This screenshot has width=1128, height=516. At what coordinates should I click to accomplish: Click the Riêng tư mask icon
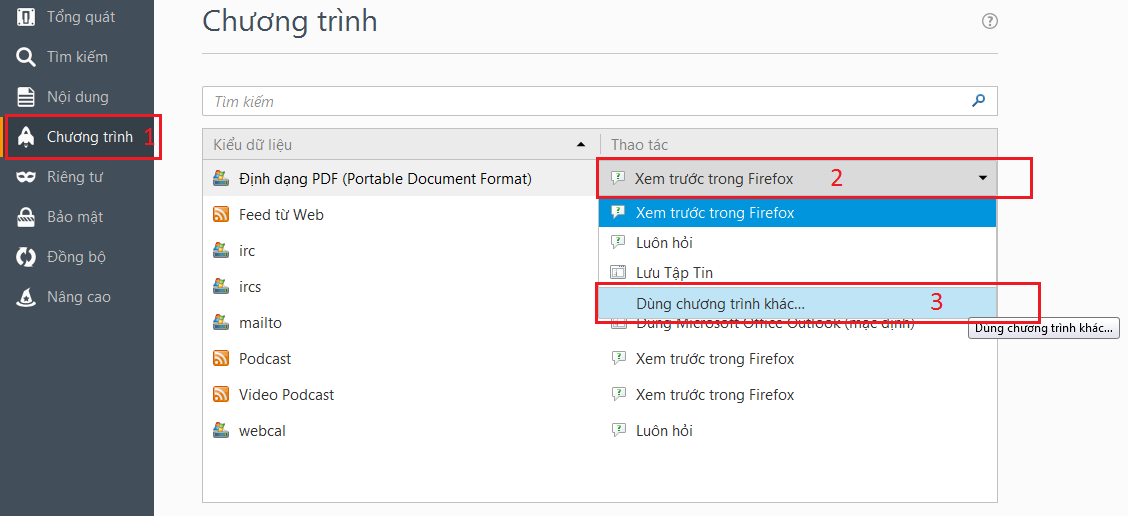point(27,177)
